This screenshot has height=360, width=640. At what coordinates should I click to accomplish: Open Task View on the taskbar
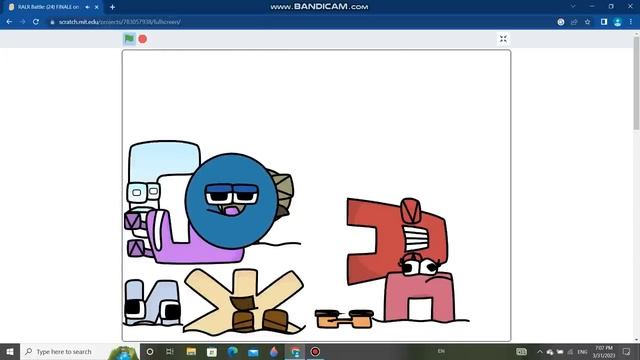pyautogui.click(x=170, y=351)
